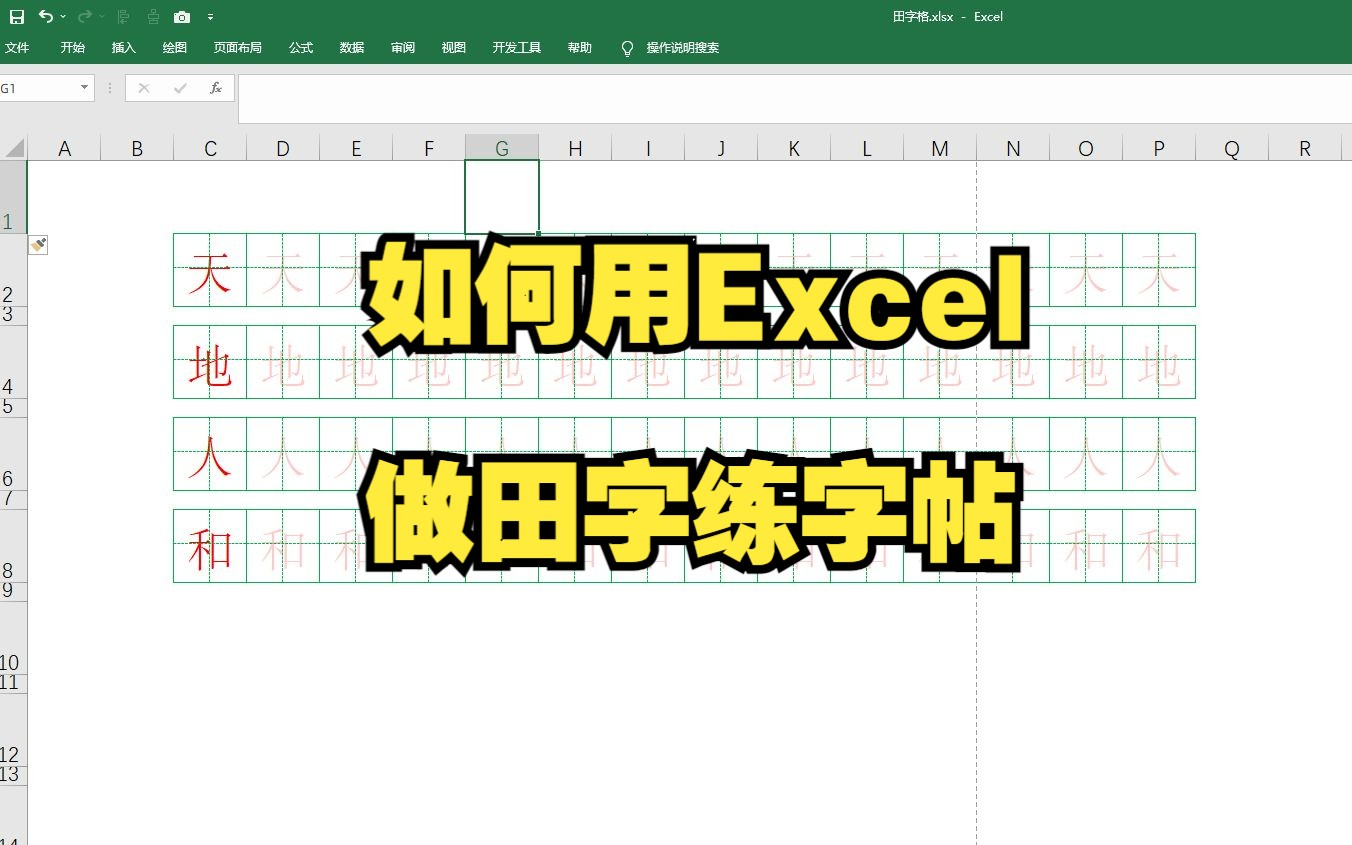Click the Align Center objects icon
1352x845 pixels.
point(153,17)
